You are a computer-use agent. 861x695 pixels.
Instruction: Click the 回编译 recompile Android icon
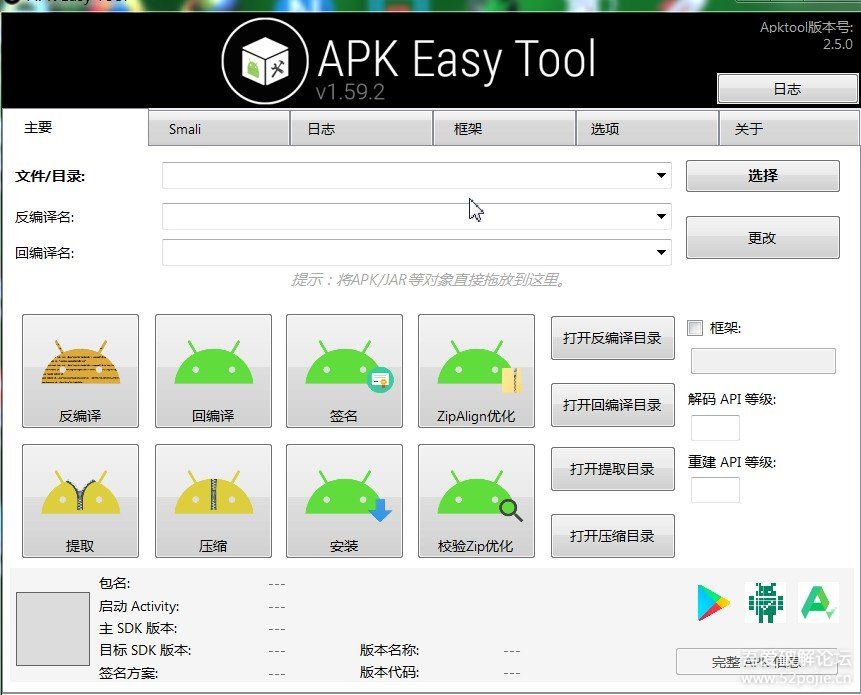coord(213,371)
